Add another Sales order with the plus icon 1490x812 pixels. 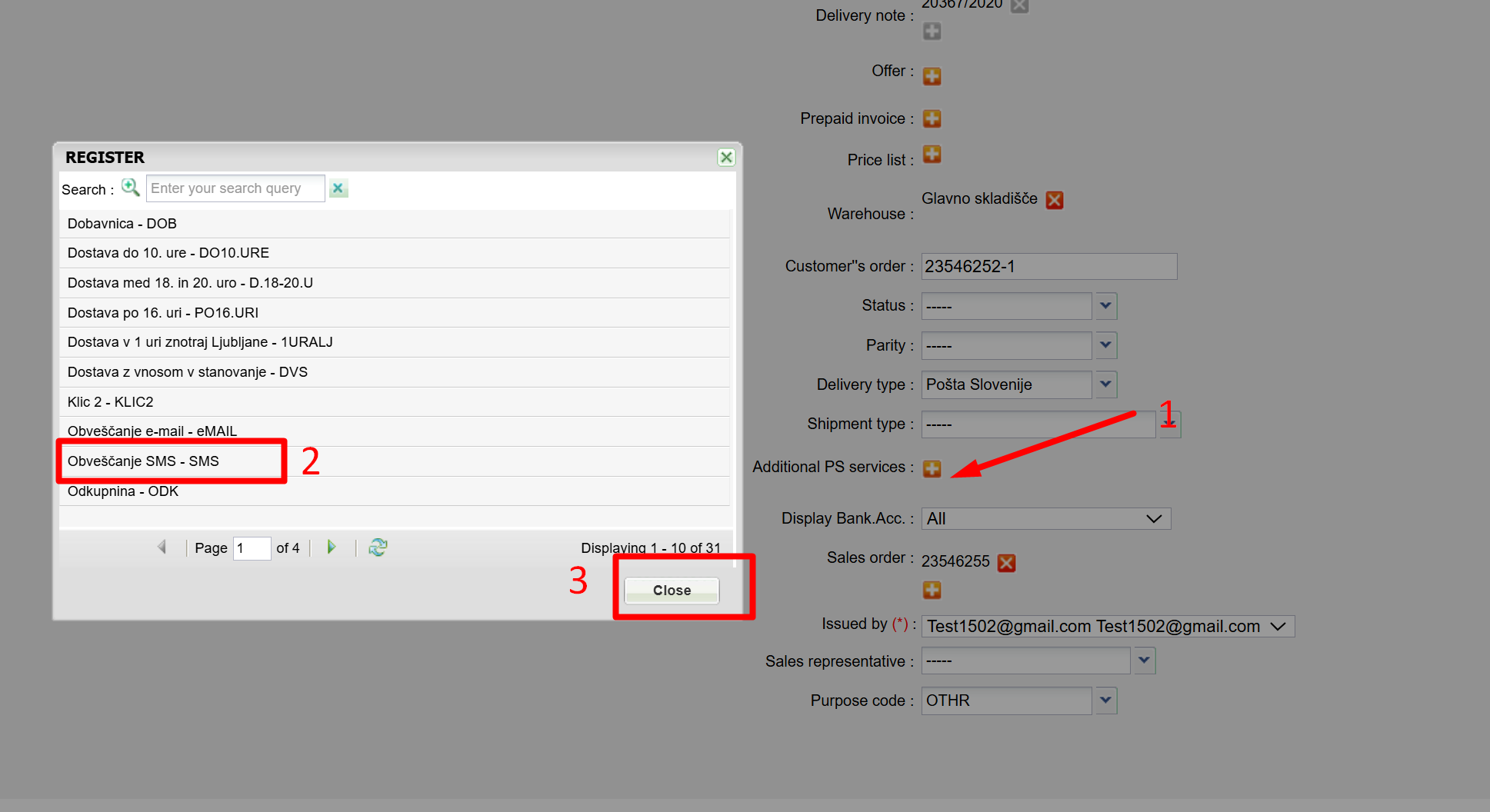click(932, 590)
